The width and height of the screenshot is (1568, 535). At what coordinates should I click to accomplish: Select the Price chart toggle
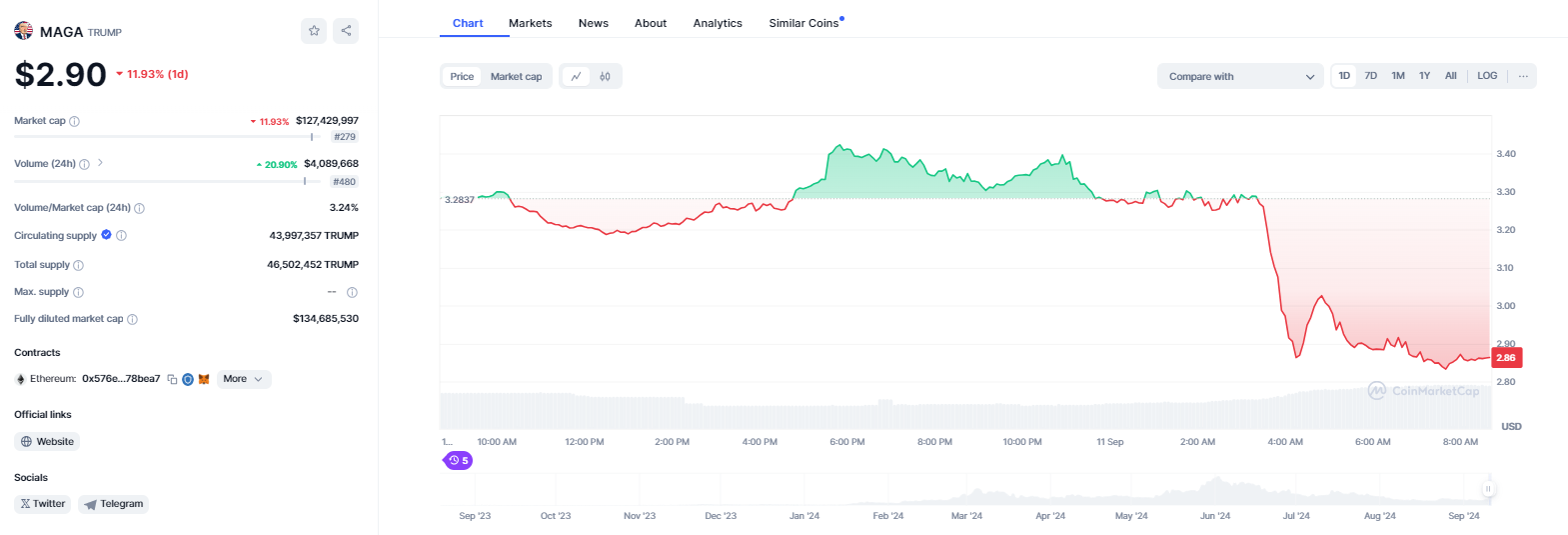(462, 77)
